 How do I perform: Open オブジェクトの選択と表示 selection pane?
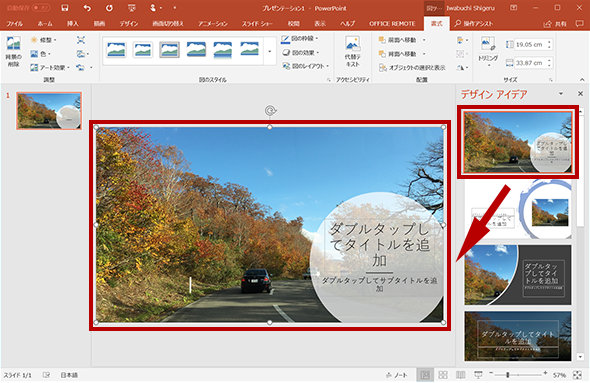412,68
